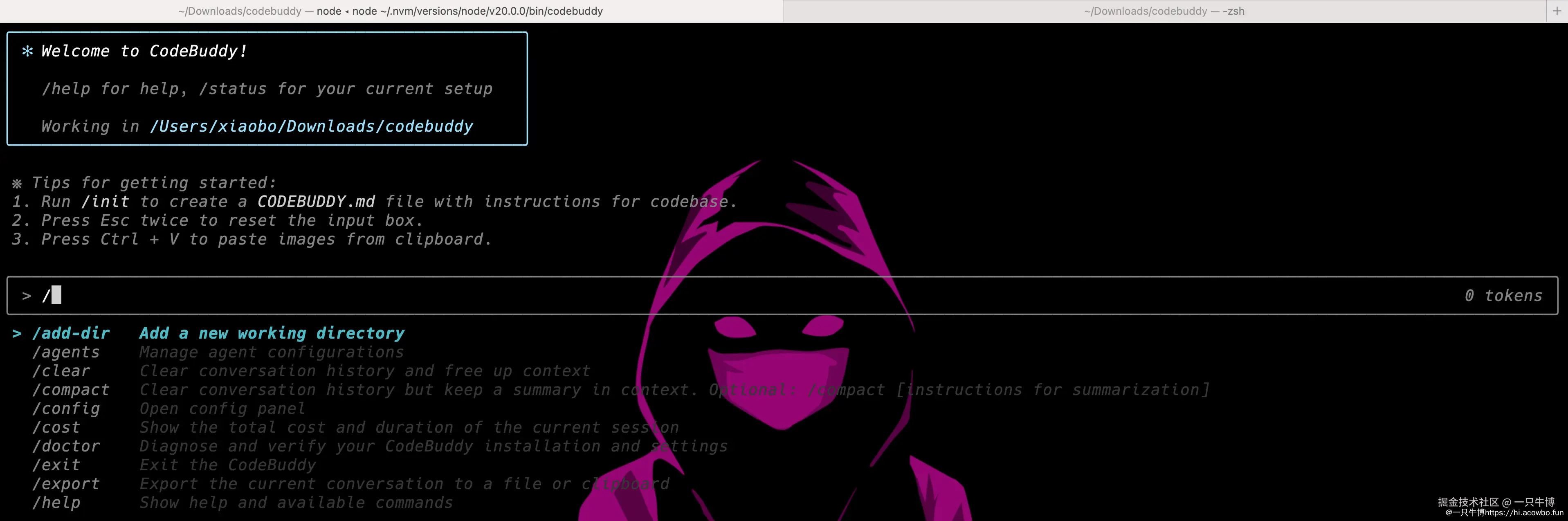Select the /config command entry
The height and width of the screenshot is (521, 1568).
[66, 409]
